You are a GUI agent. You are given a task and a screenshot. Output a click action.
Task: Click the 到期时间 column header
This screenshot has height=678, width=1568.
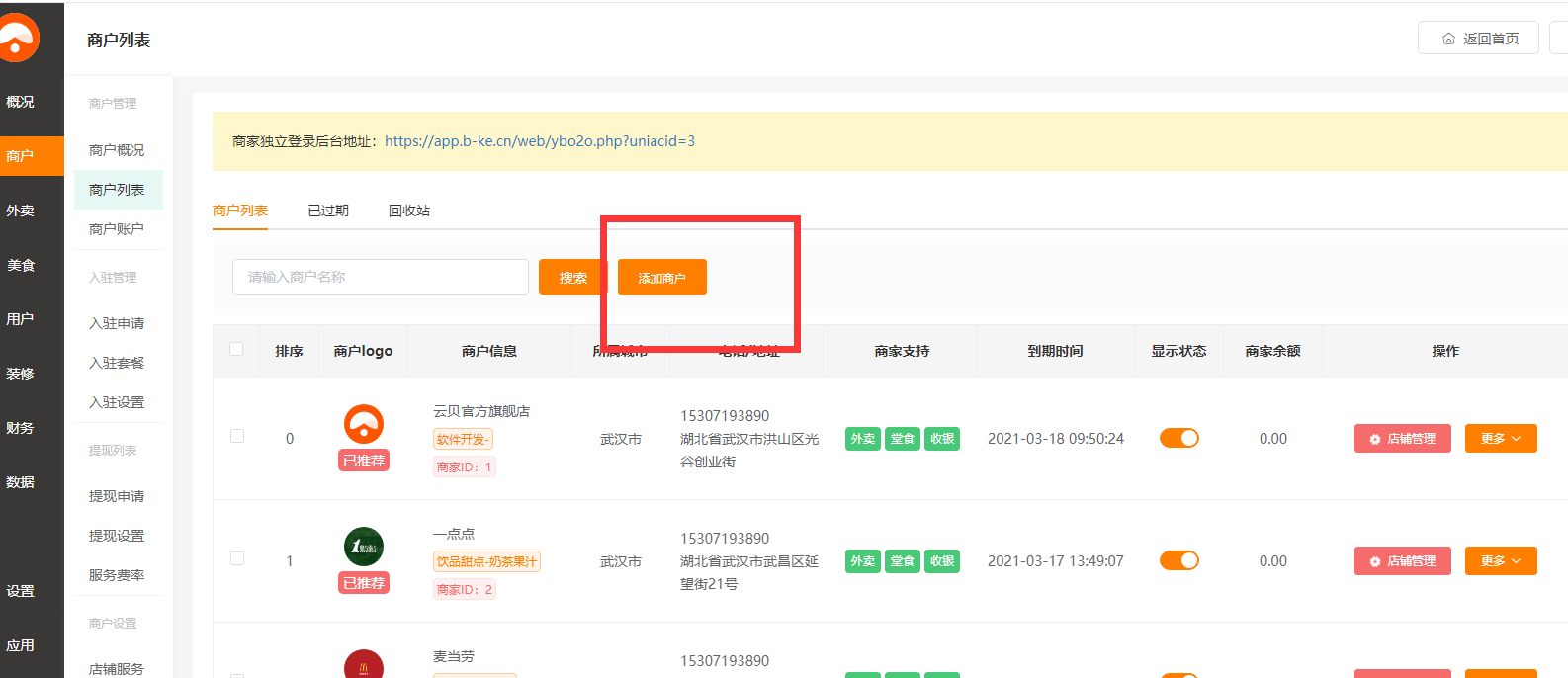pos(1055,351)
